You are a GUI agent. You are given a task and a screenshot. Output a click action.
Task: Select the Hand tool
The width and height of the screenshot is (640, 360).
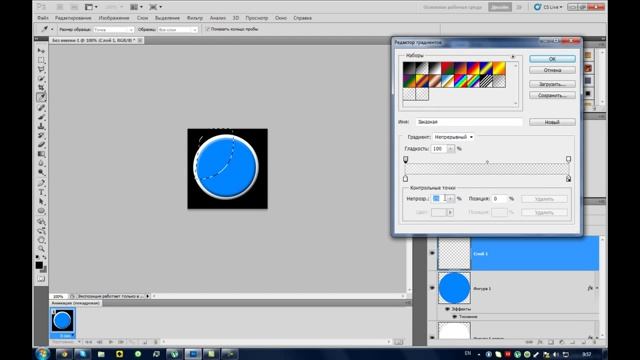[41, 240]
